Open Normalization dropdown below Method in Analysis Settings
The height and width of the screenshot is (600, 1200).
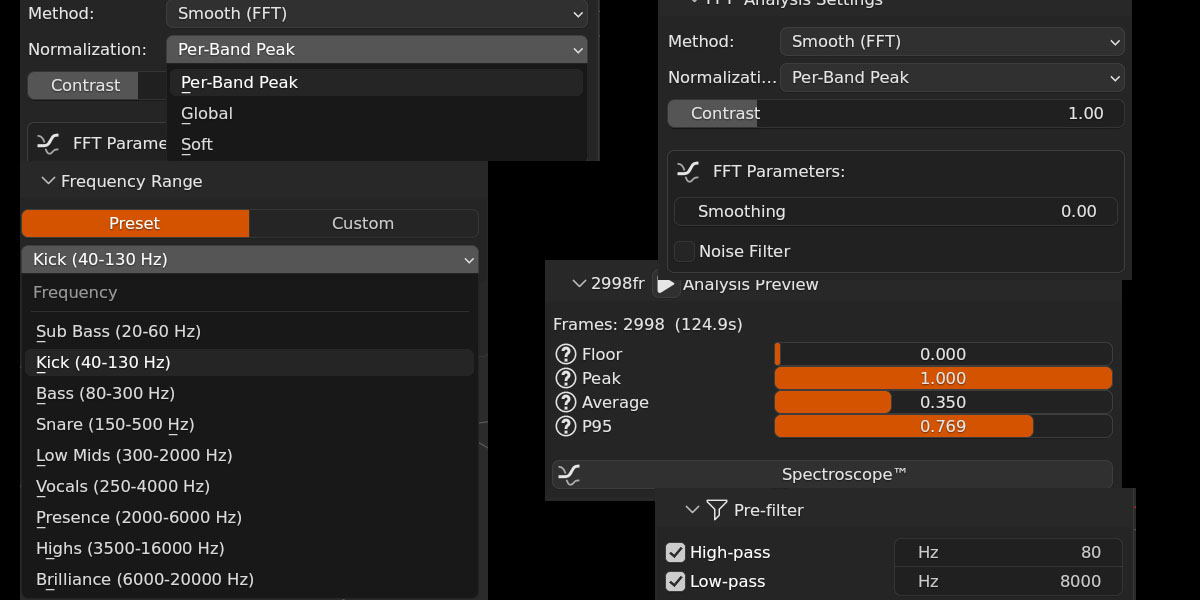click(952, 77)
